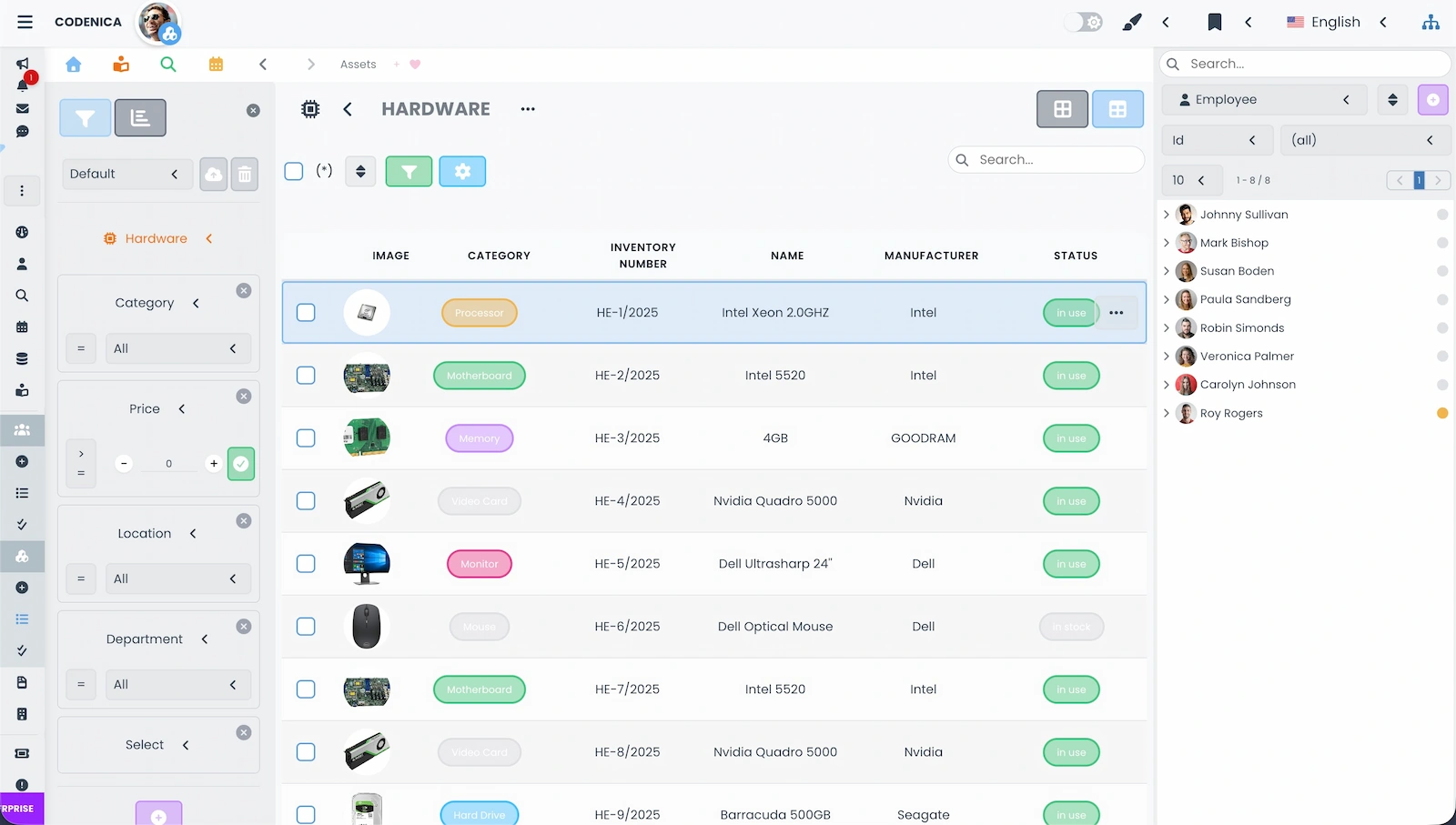Open the main hamburger menu
The width and height of the screenshot is (1456, 825).
point(25,22)
